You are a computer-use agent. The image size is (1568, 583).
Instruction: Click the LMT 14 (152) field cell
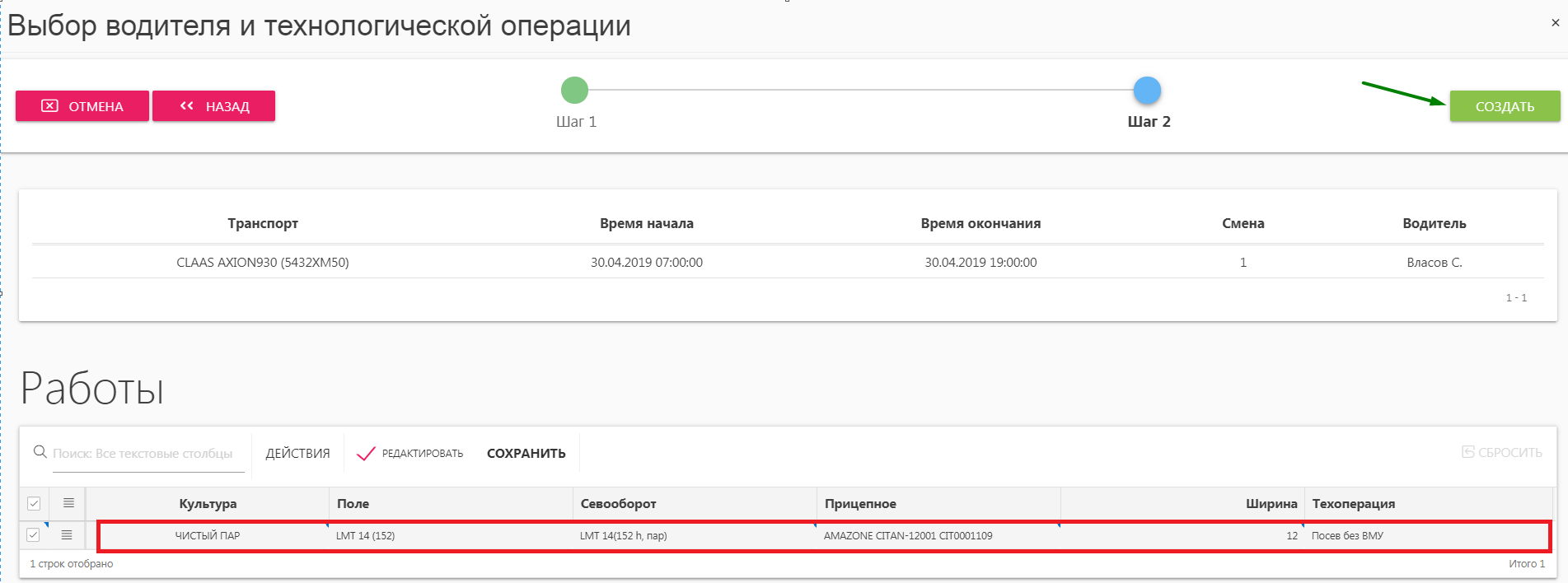tap(452, 536)
